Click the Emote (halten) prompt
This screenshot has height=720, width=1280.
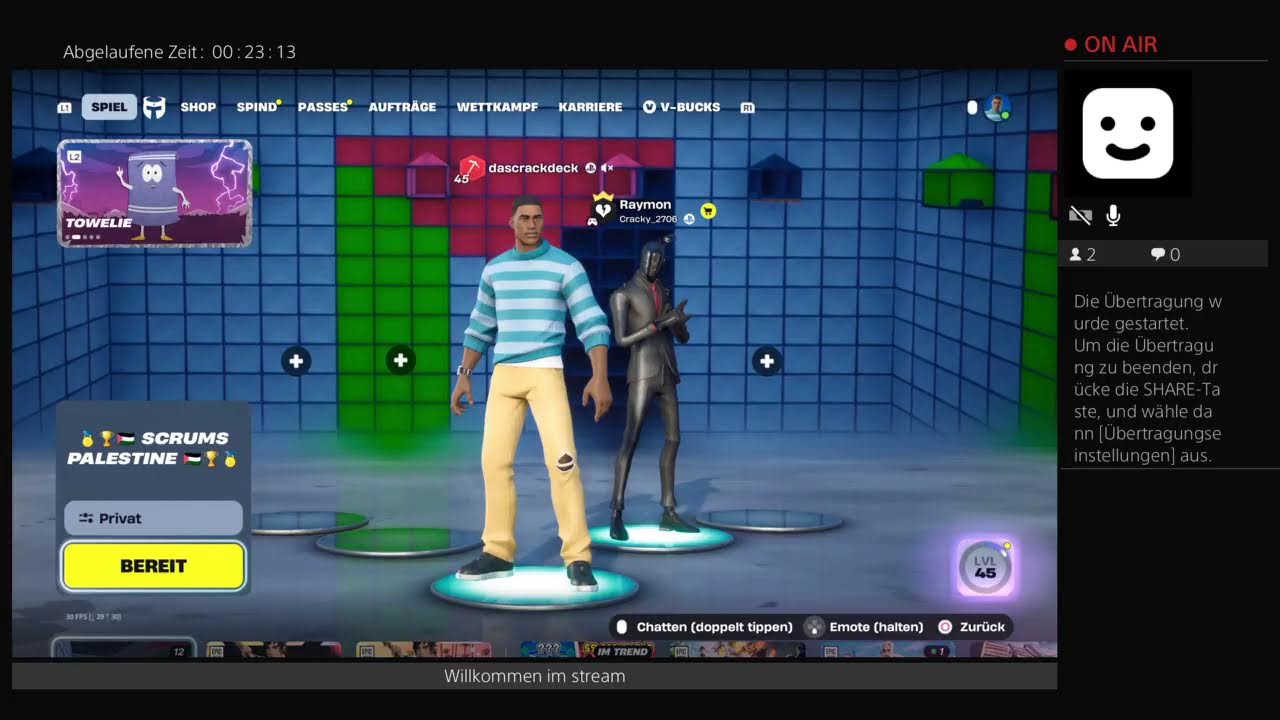[877, 627]
